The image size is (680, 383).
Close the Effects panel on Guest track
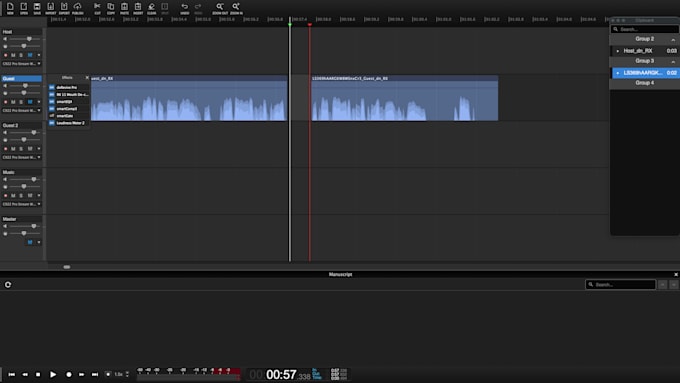click(x=87, y=78)
